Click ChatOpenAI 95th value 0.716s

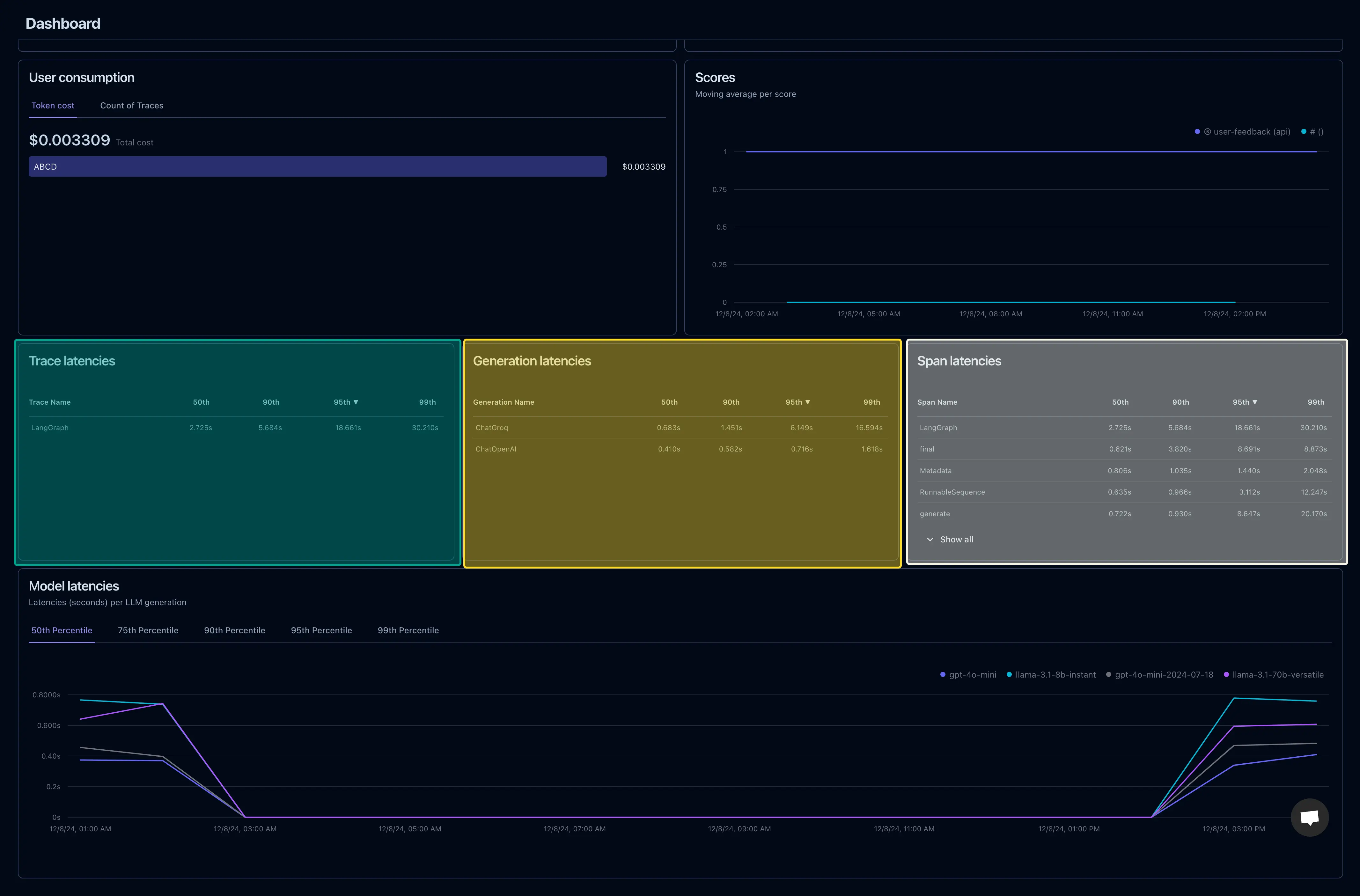[802, 449]
